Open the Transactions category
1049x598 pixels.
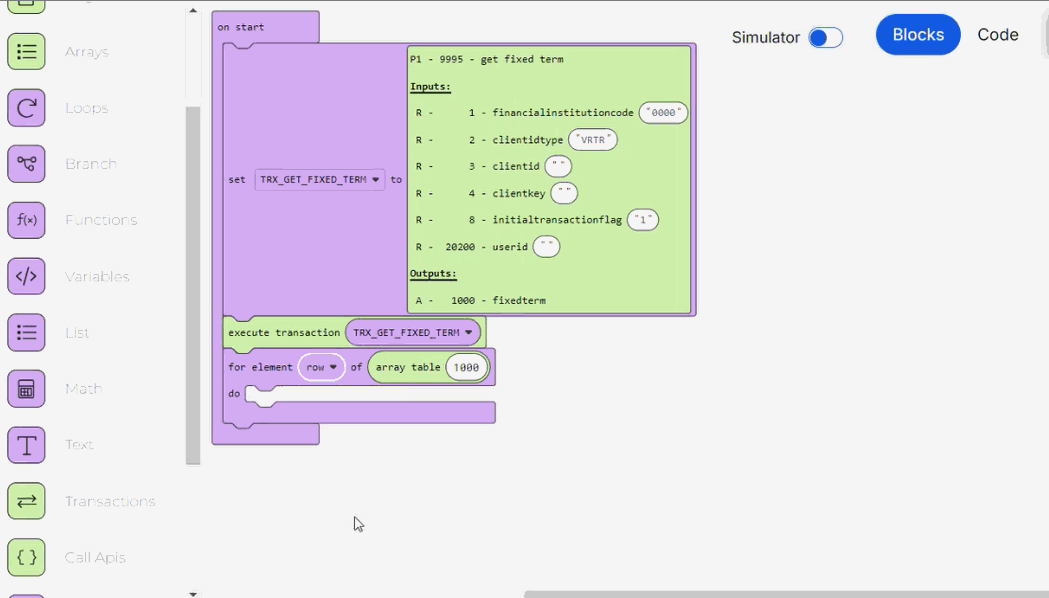pyautogui.click(x=27, y=501)
